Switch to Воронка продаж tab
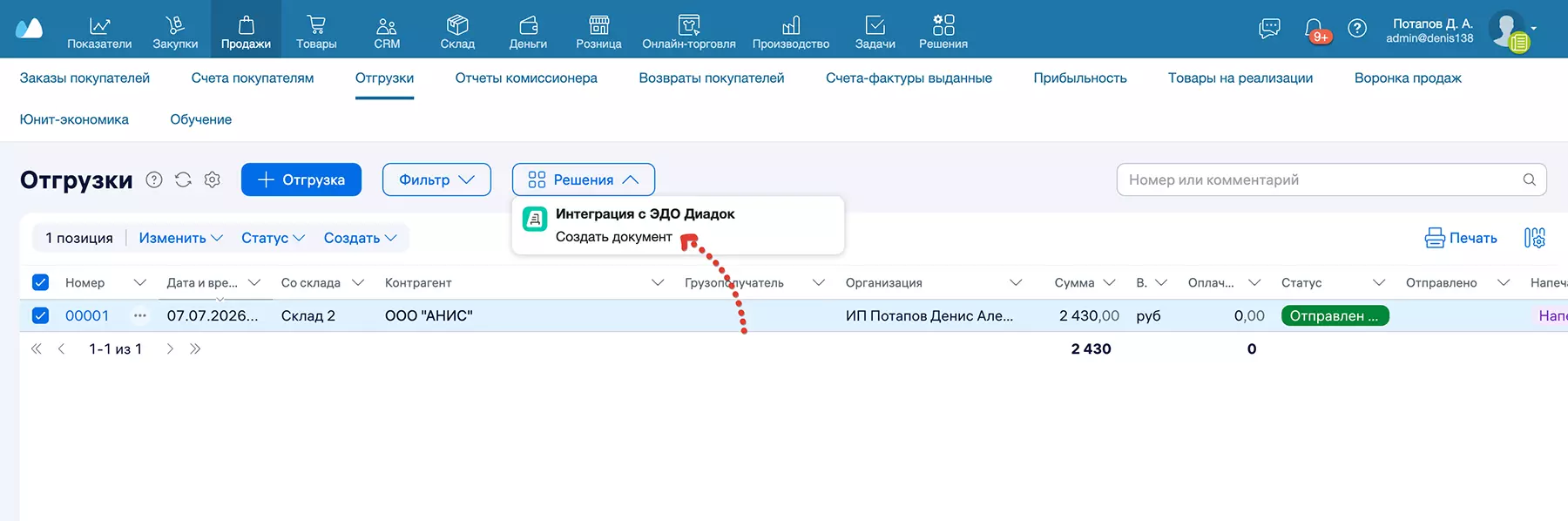 click(1408, 78)
